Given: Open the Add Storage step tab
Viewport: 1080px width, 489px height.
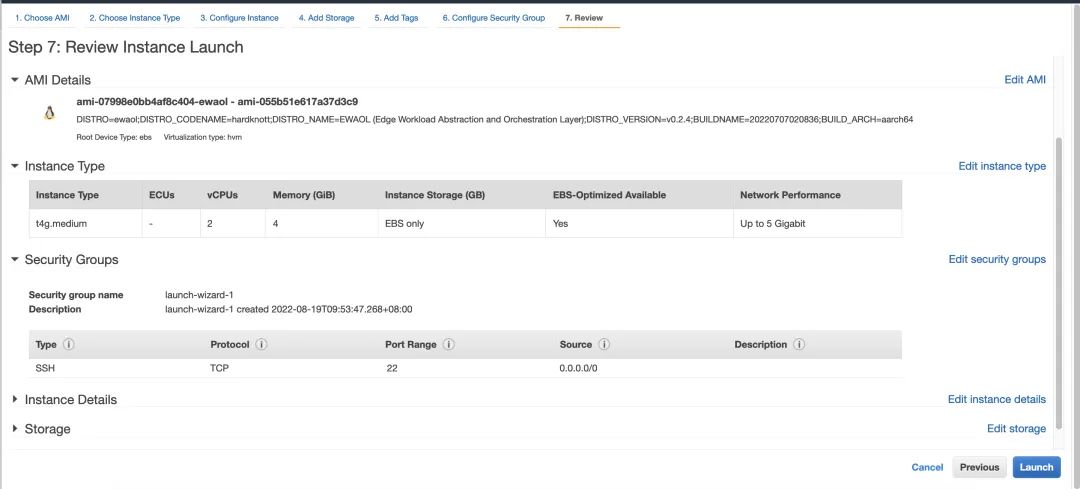Looking at the screenshot, I should point(326,18).
